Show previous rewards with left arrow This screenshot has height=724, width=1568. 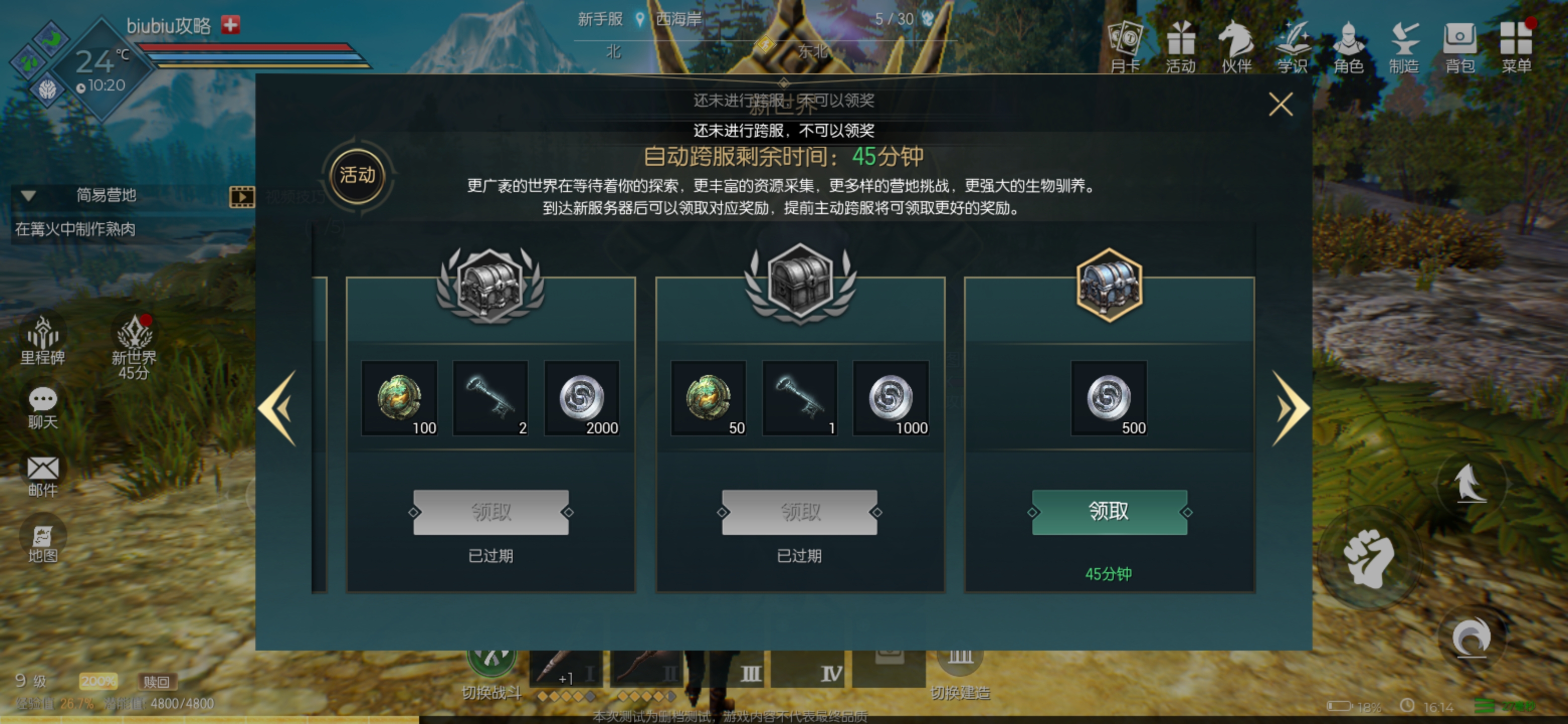coord(277,409)
